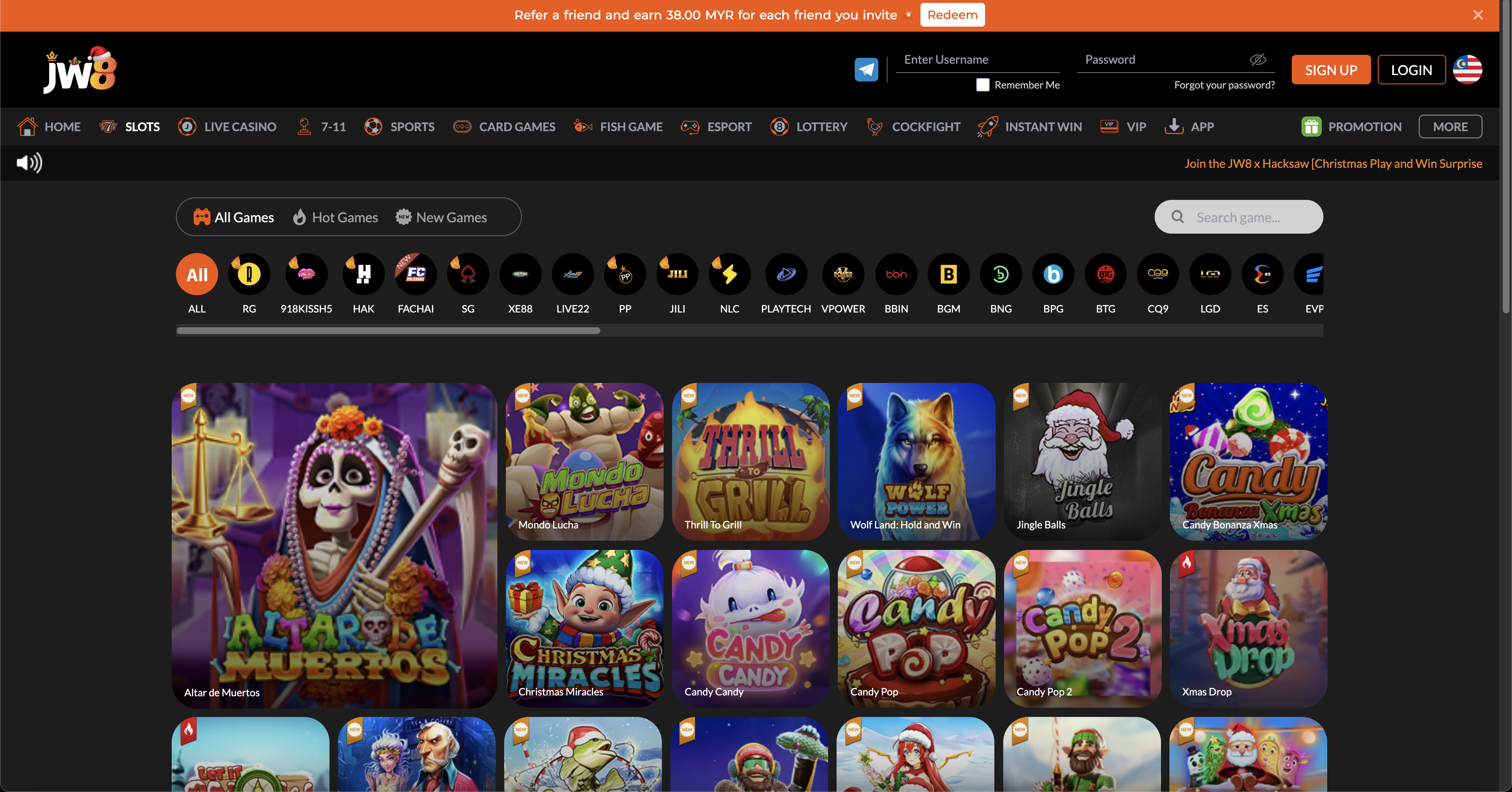Open the COCKFIGHT section

coord(913,127)
